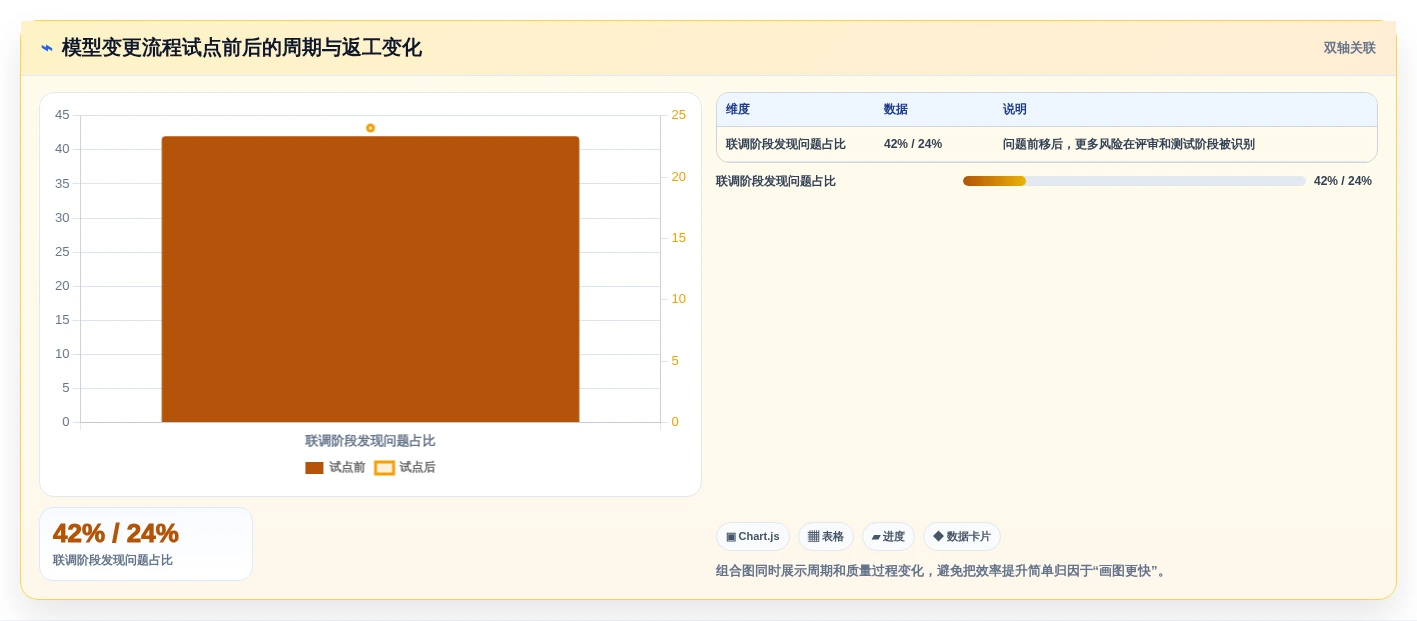This screenshot has width=1417, height=621.
Task: Click the orange 试点后 data point marker
Action: 370,128
